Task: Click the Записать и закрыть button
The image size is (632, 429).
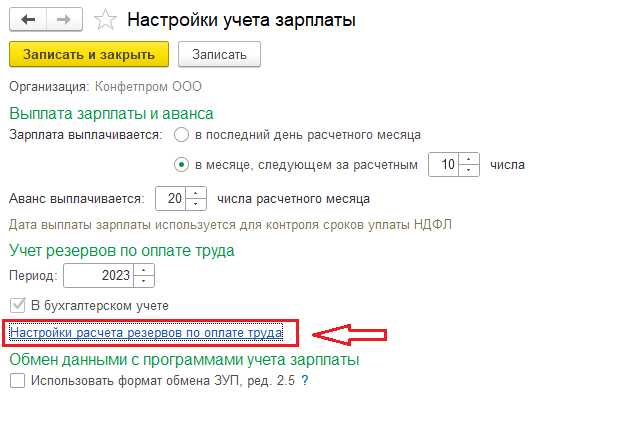Action: click(x=89, y=54)
